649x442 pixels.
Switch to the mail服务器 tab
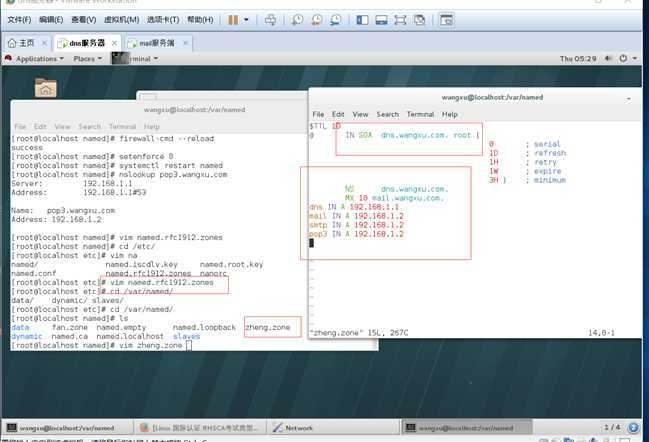[156, 43]
